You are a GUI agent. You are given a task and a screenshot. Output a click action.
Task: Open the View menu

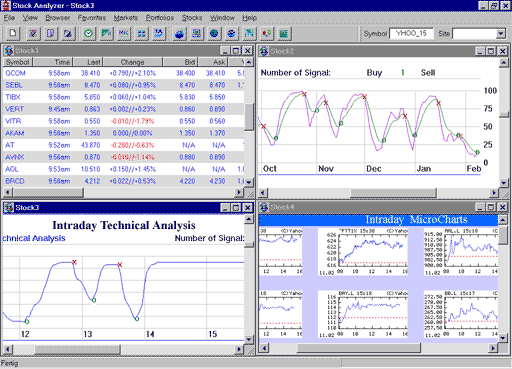[x=30, y=18]
